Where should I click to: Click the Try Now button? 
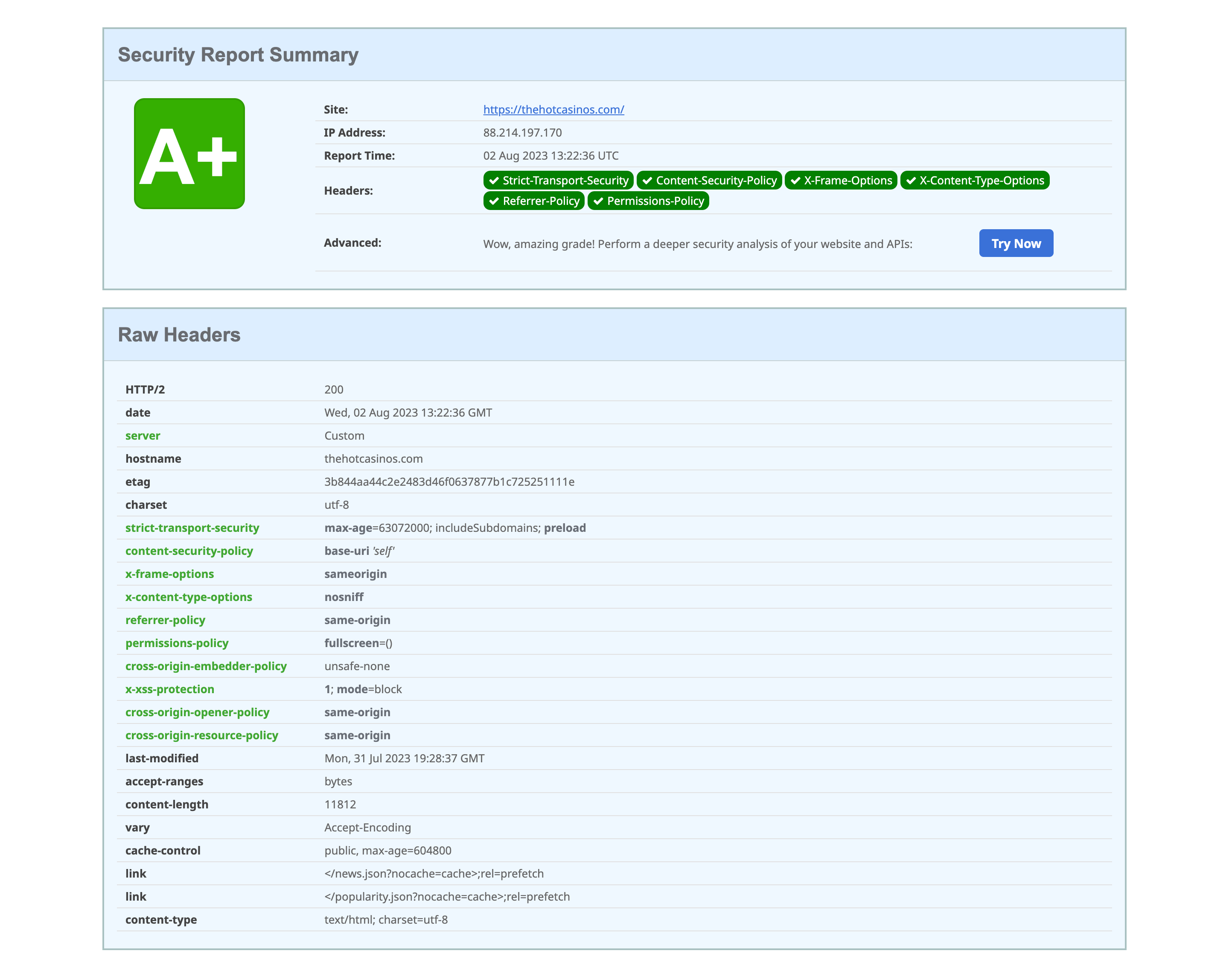(1016, 243)
